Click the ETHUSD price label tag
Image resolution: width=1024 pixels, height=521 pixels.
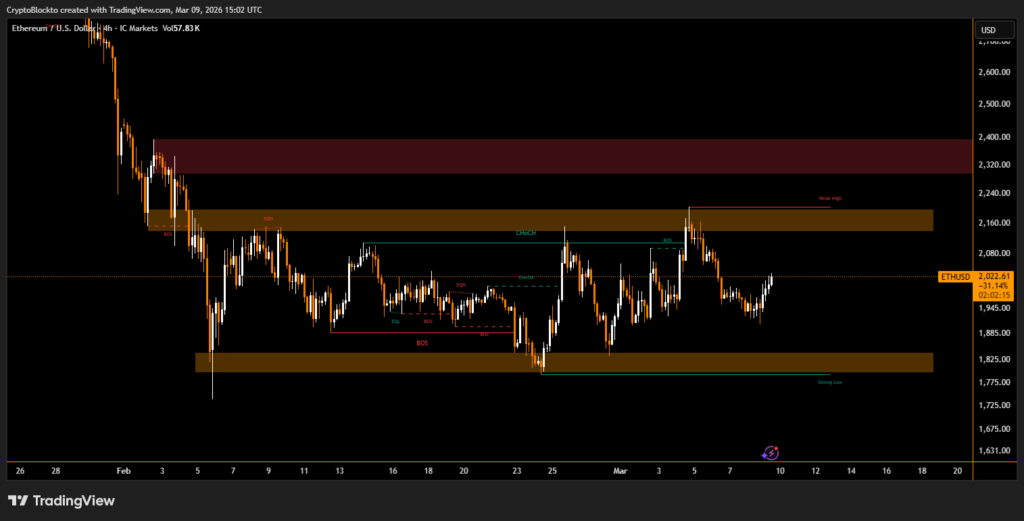954,275
